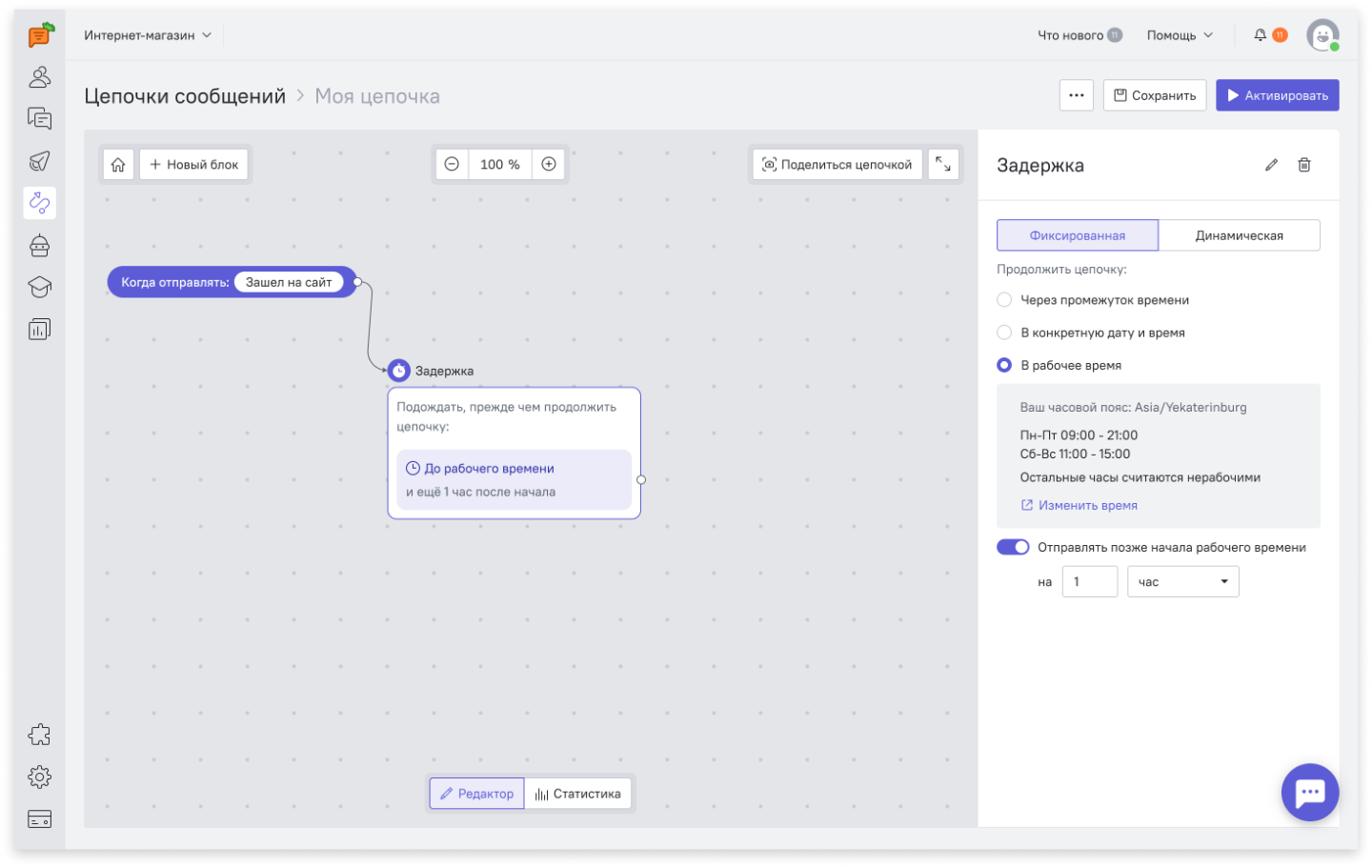
Task: Open the Интернет-магазин project dropdown
Action: 148,35
